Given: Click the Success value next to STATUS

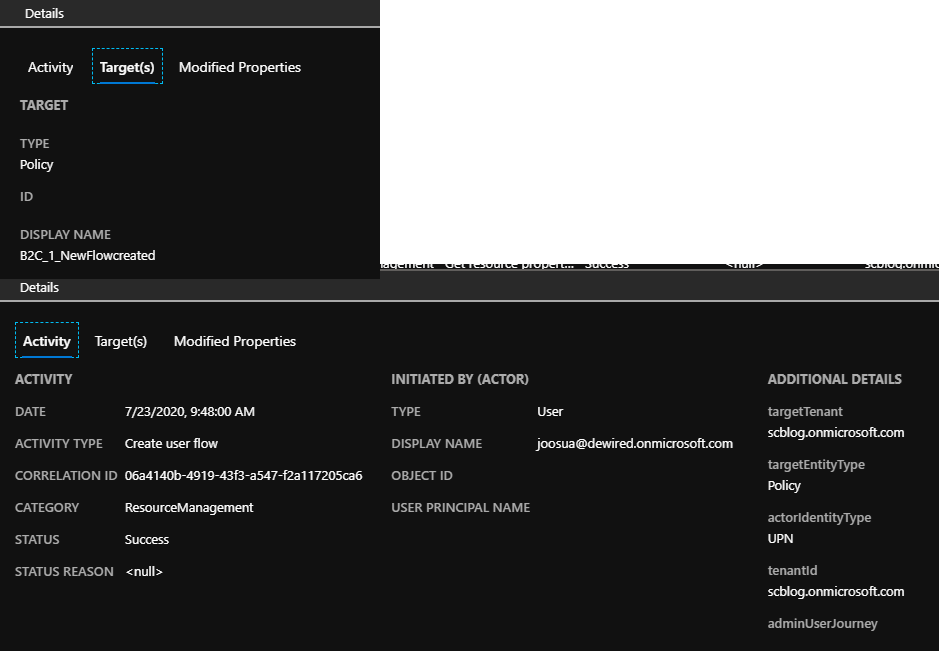Looking at the screenshot, I should [147, 539].
